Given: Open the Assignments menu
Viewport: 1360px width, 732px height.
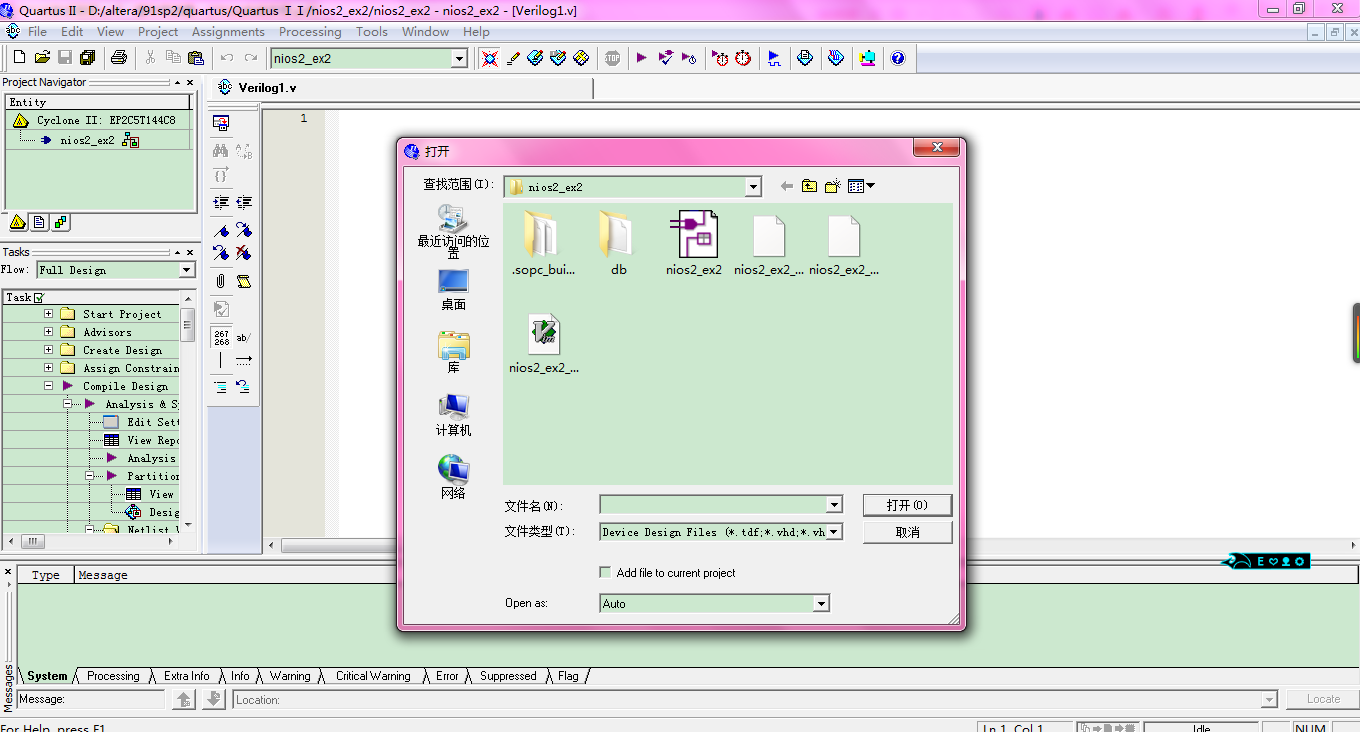Looking at the screenshot, I should point(228,32).
